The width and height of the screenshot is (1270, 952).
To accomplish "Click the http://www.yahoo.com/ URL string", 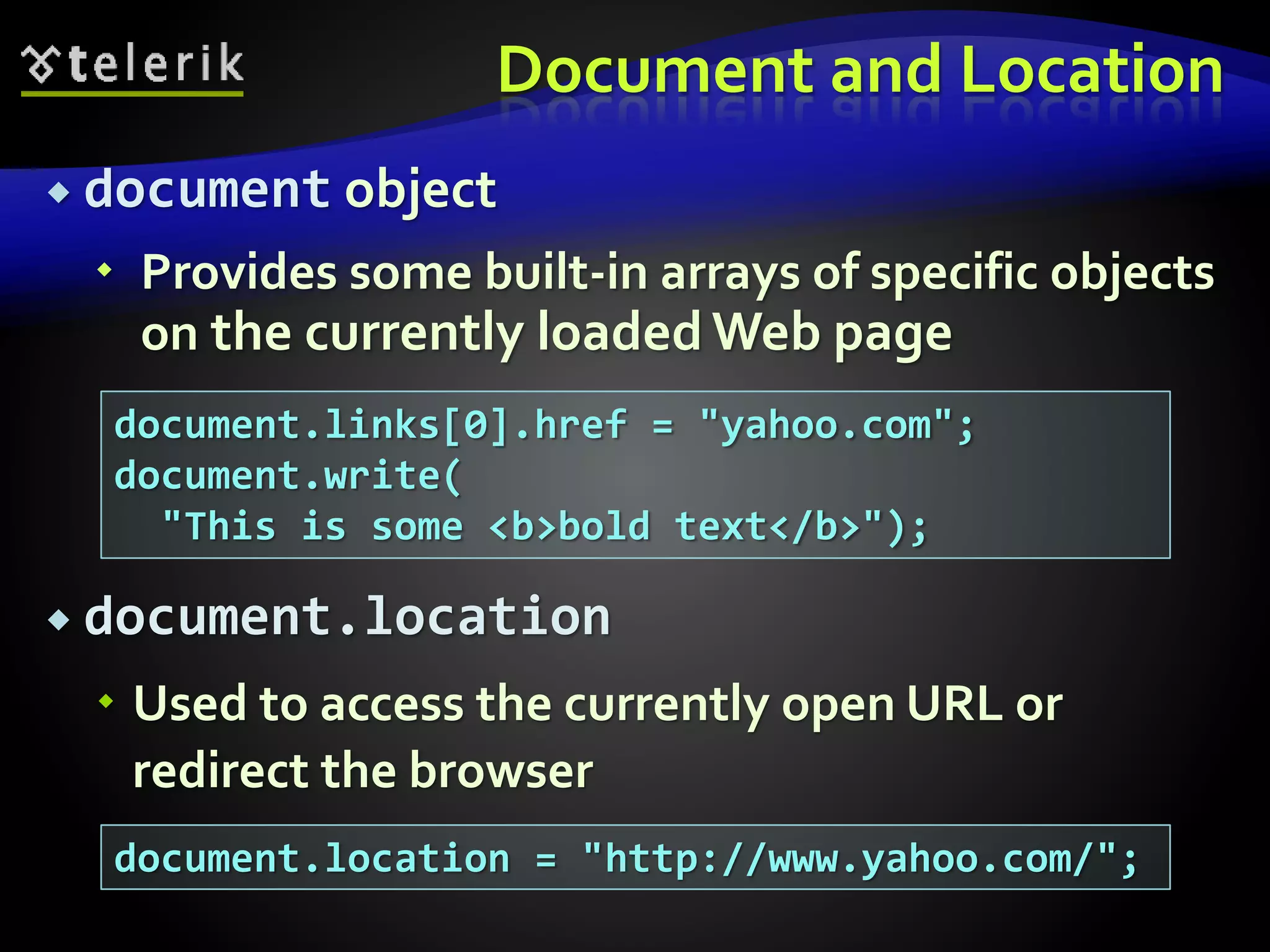I will tap(847, 859).
